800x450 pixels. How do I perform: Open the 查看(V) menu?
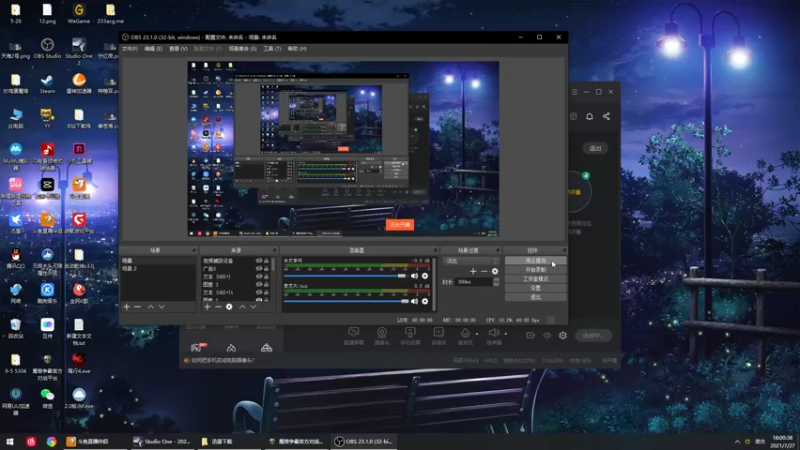[x=178, y=49]
